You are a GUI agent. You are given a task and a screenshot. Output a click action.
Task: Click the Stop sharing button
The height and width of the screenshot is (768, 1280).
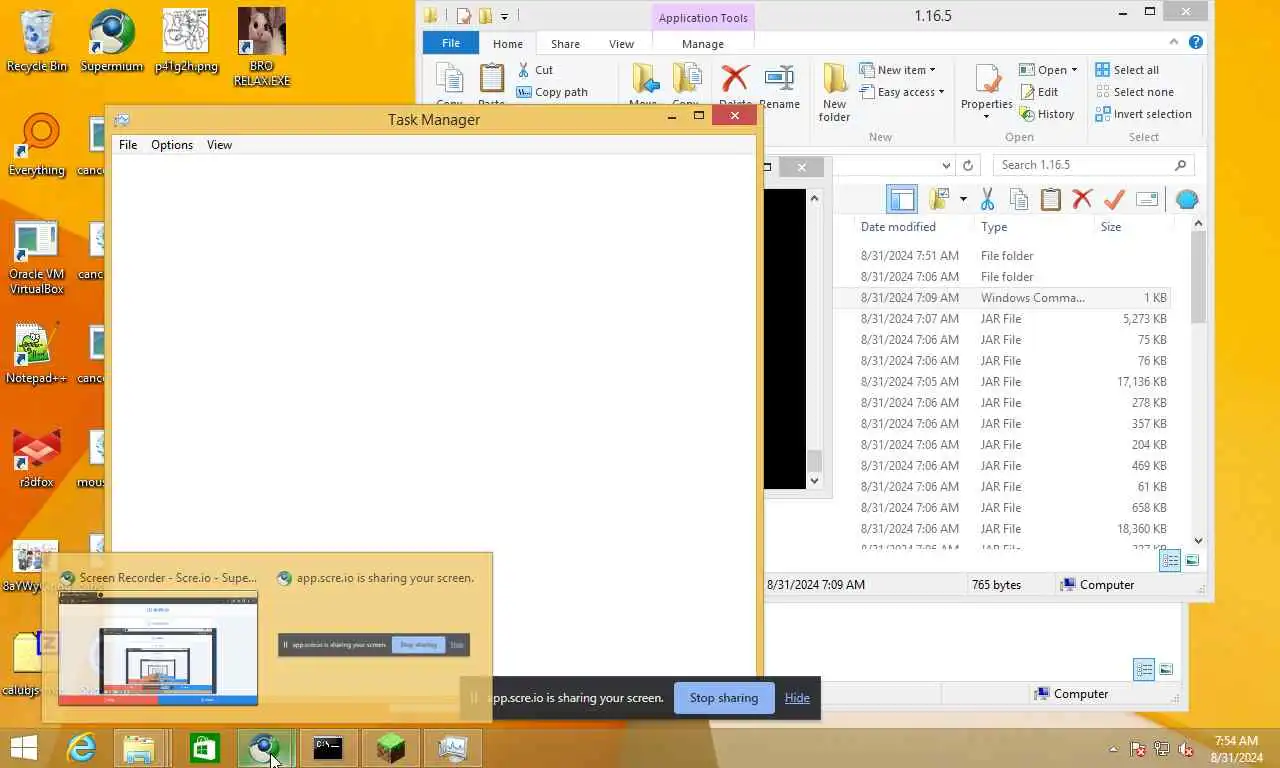[x=724, y=698]
